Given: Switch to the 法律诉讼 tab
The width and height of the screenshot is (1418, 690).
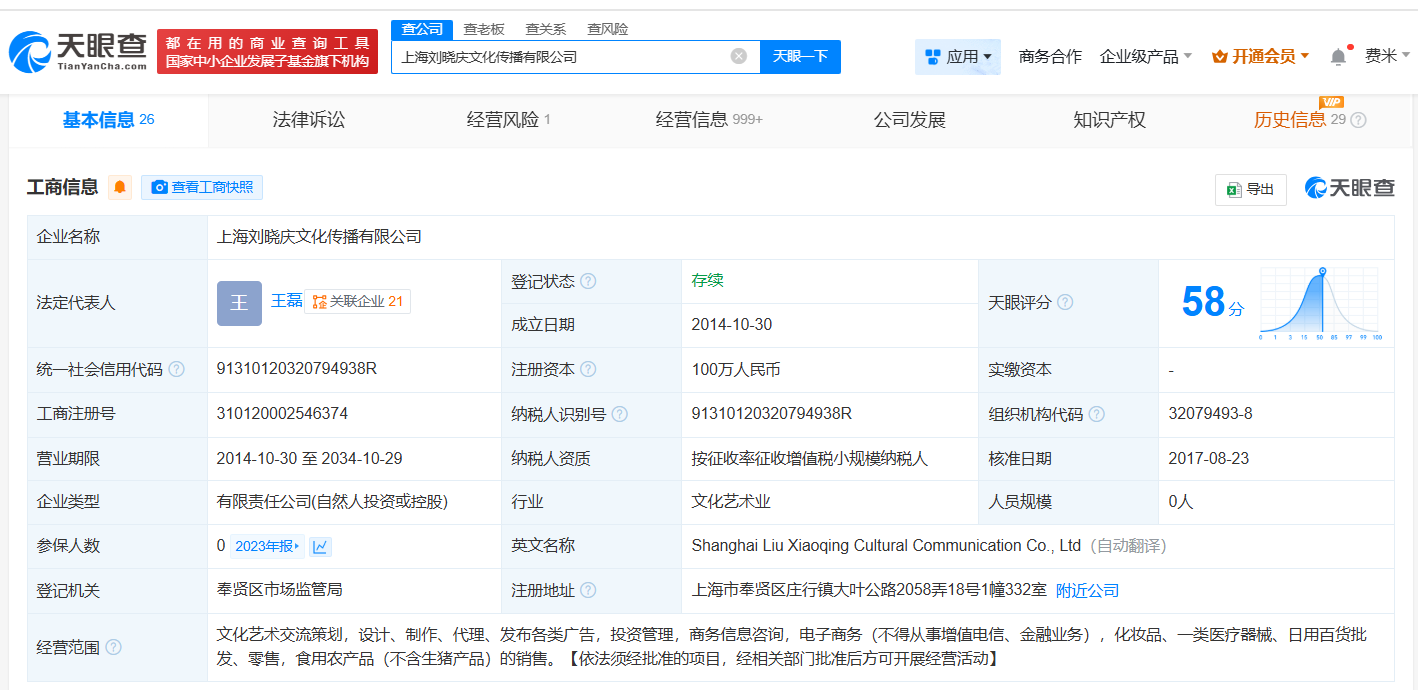Looking at the screenshot, I should [308, 120].
